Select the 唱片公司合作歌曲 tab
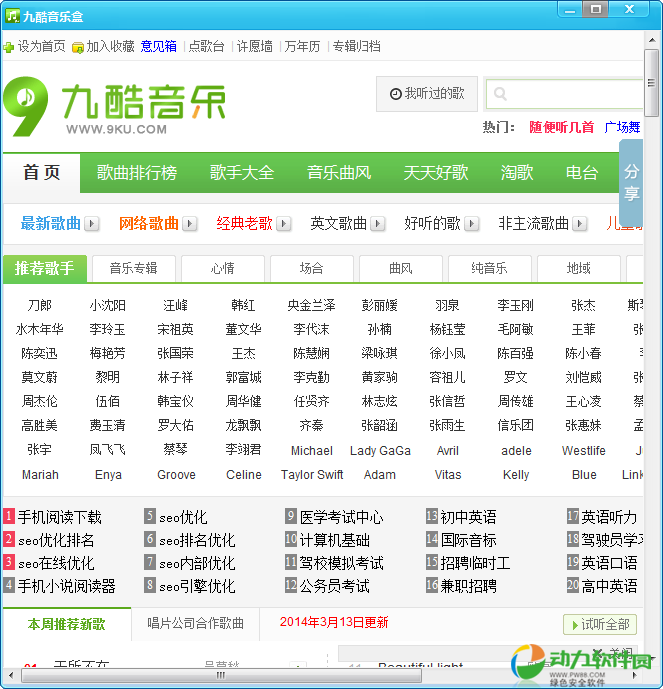The height and width of the screenshot is (689, 663). pyautogui.click(x=196, y=623)
